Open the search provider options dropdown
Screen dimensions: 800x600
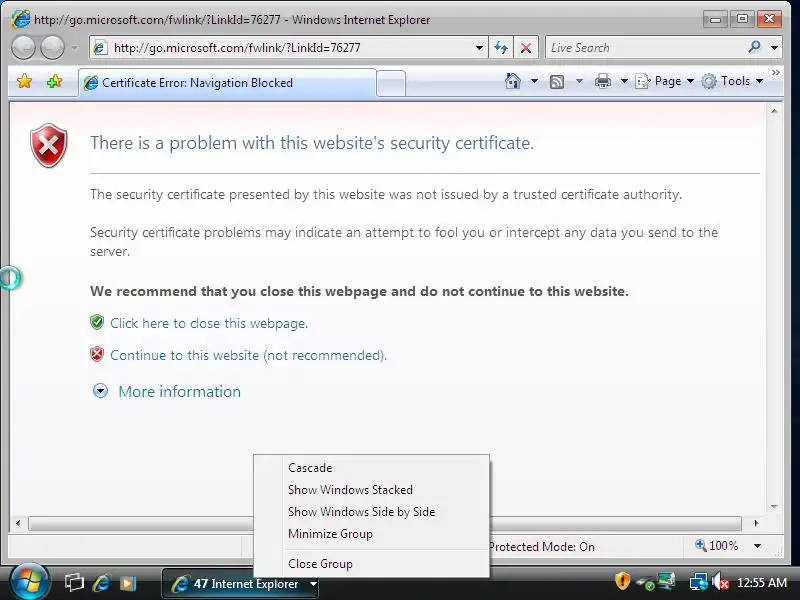tap(774, 48)
